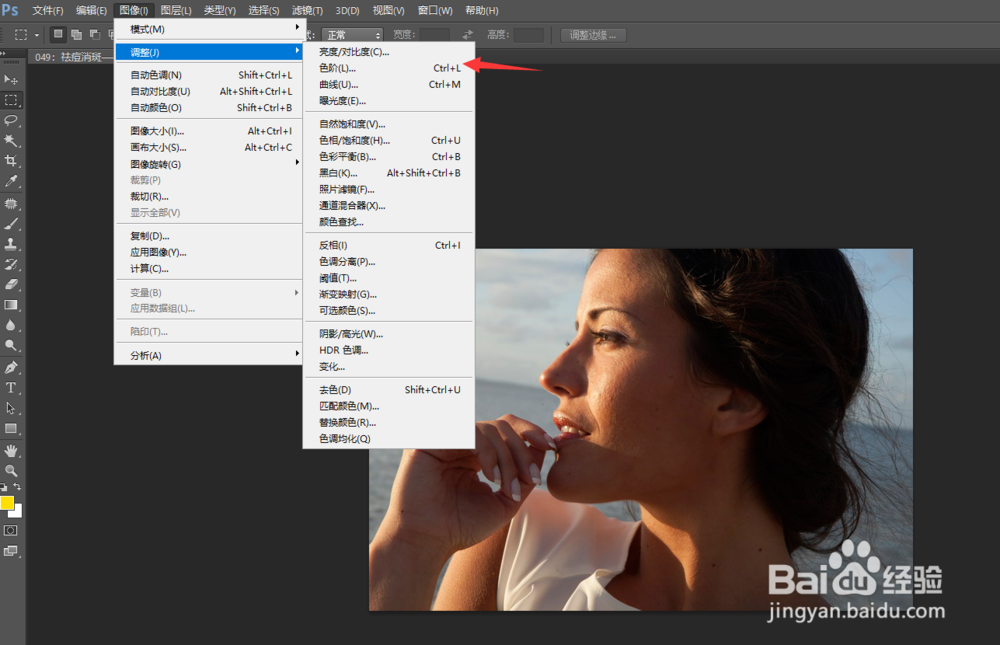Reset default foreground and background colors

(x=4, y=487)
